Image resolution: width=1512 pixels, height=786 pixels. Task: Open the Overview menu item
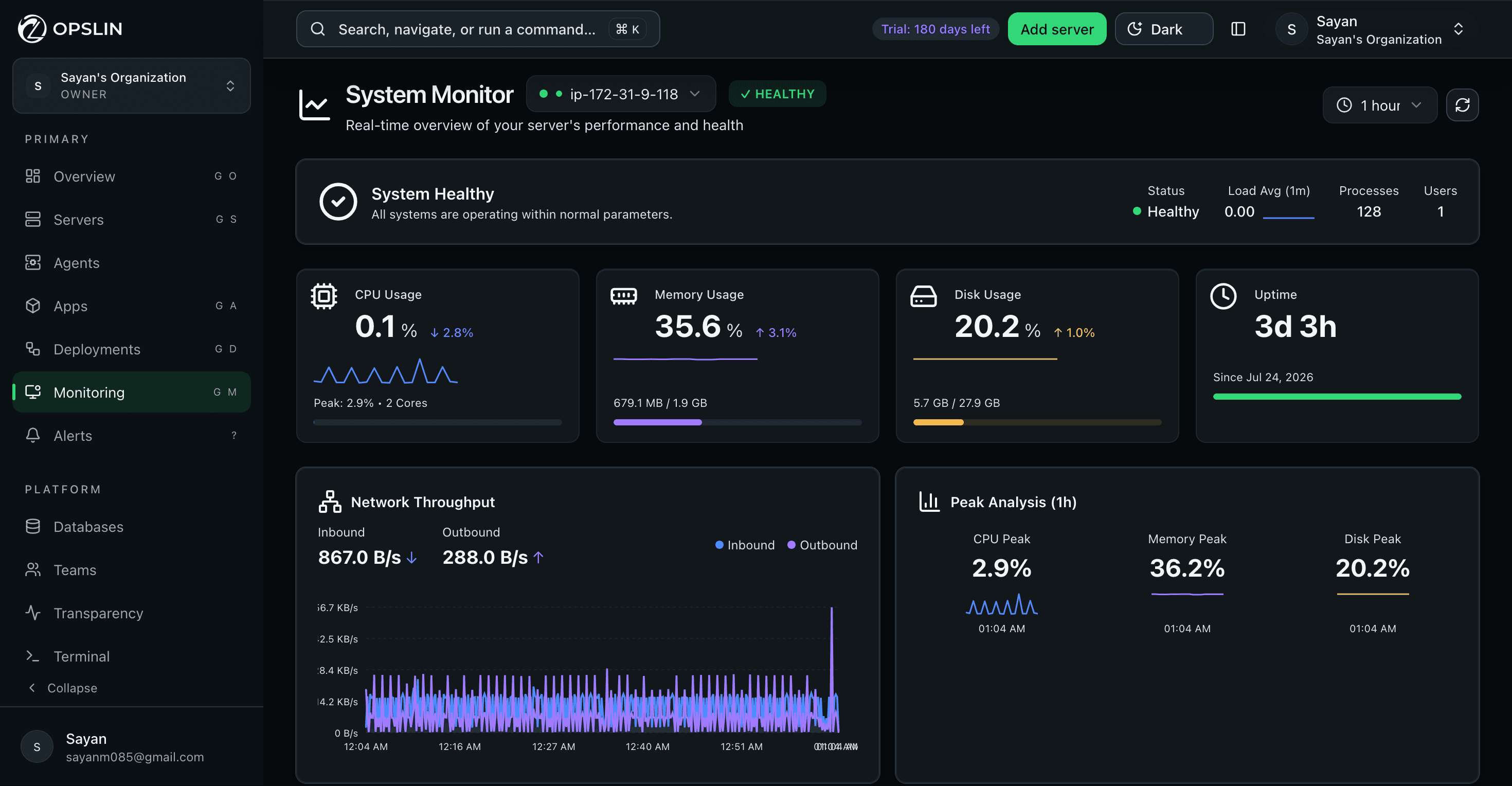tap(132, 176)
